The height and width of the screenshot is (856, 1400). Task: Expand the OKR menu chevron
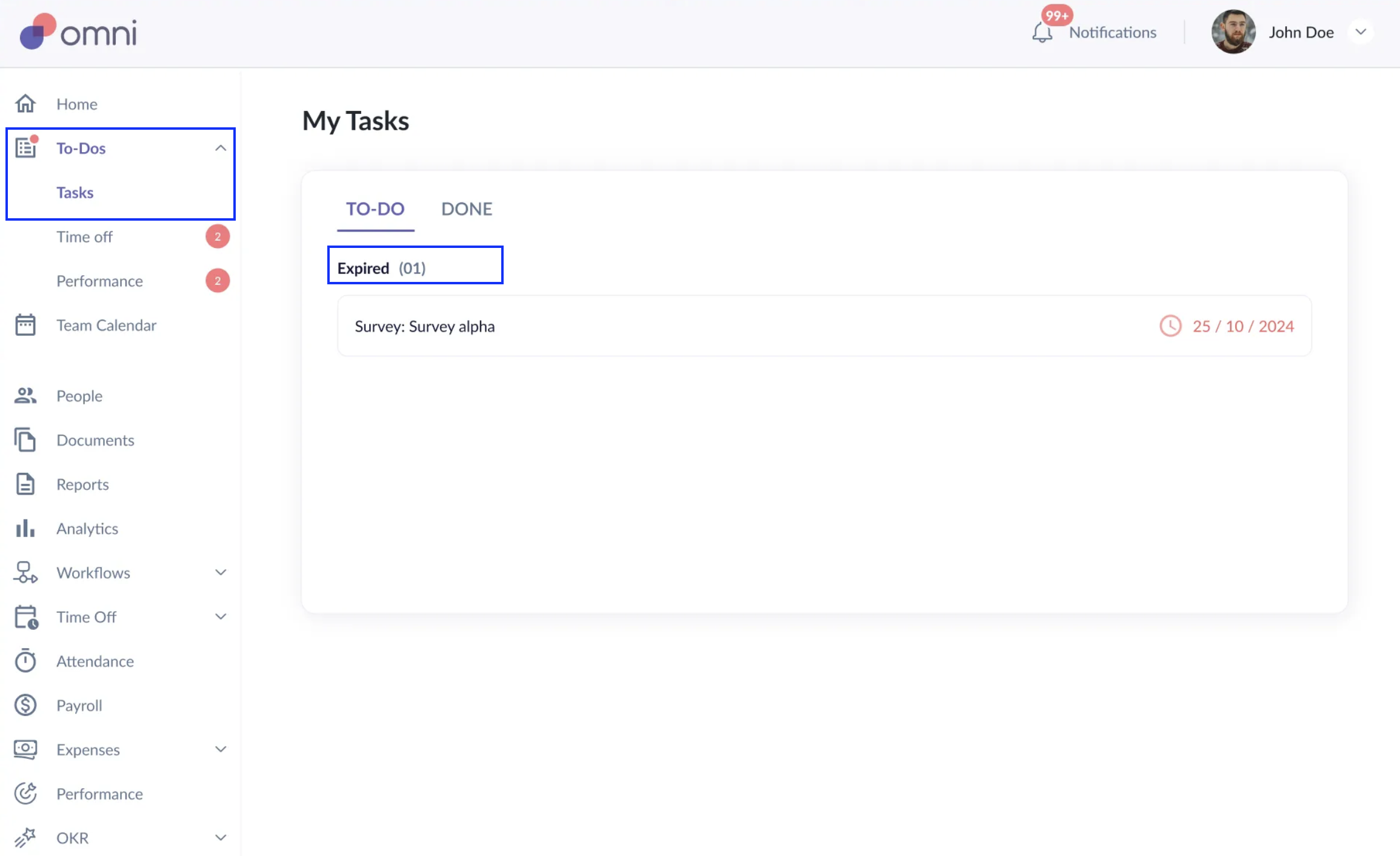pyautogui.click(x=221, y=838)
